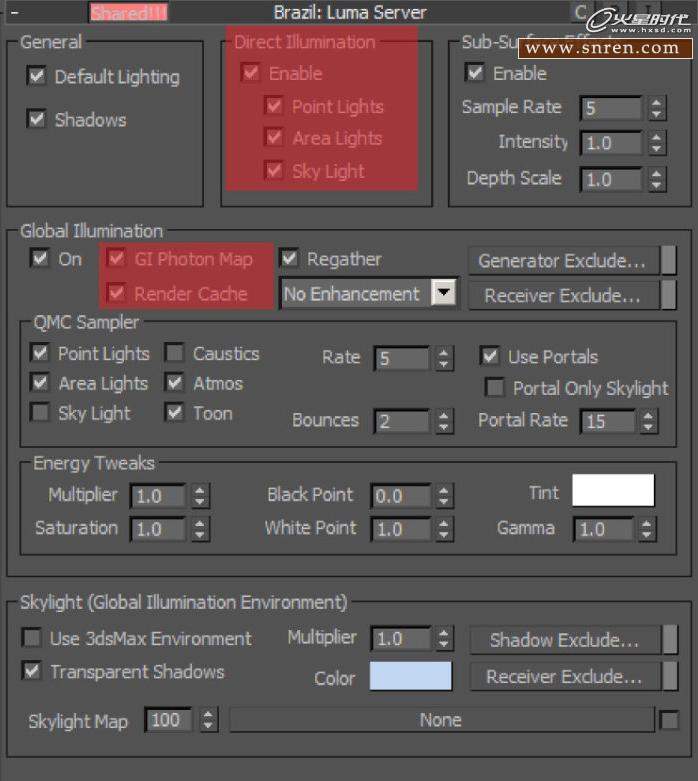The height and width of the screenshot is (781, 698).
Task: Click the Depth Scale spinner arrows
Action: pos(657,179)
